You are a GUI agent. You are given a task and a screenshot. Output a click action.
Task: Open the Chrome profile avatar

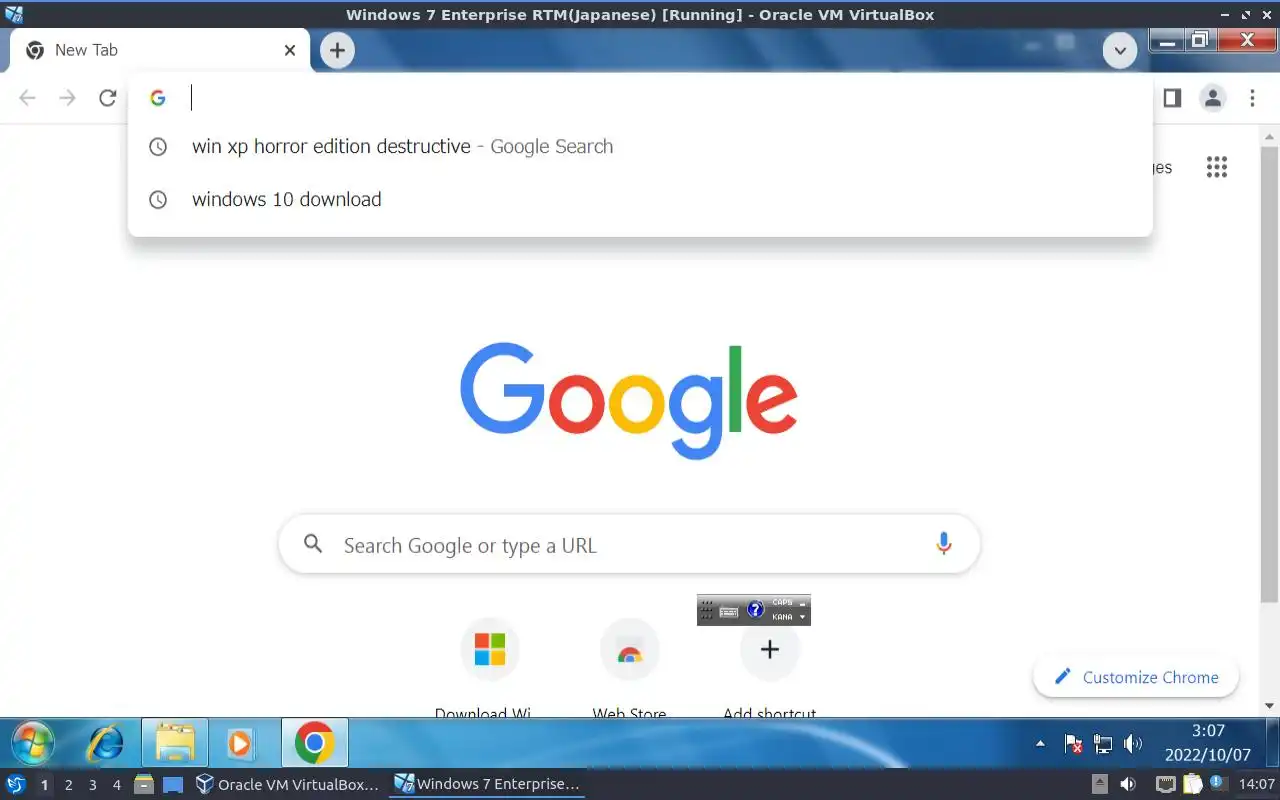[x=1213, y=98]
